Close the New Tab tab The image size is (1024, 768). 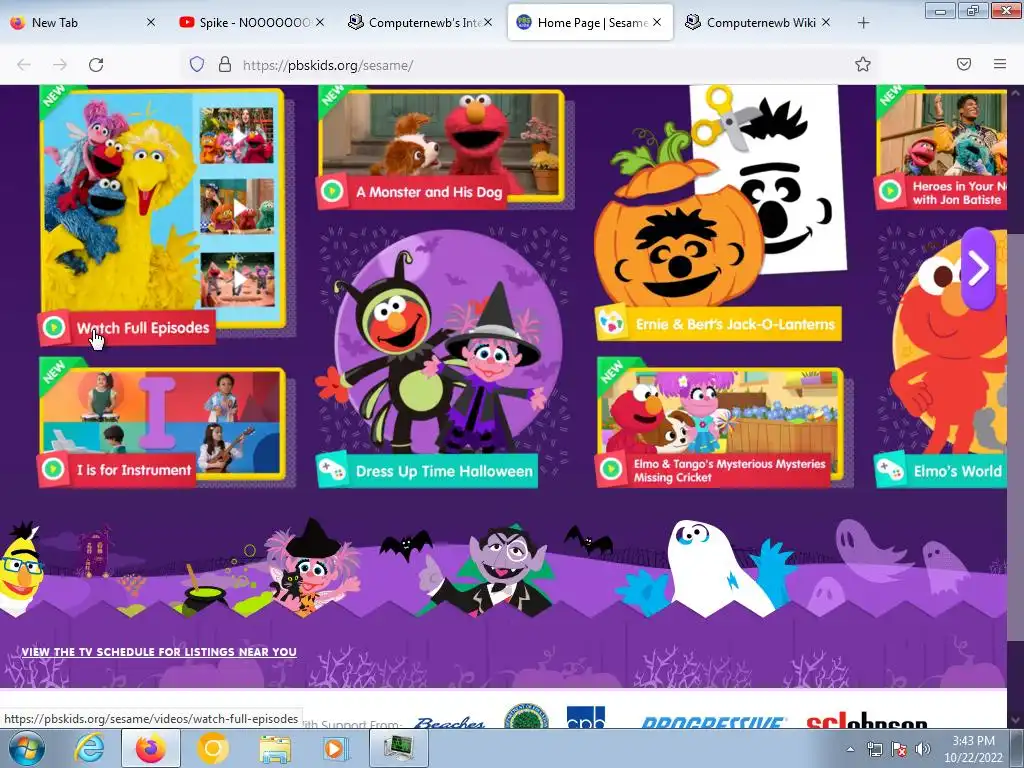point(151,23)
